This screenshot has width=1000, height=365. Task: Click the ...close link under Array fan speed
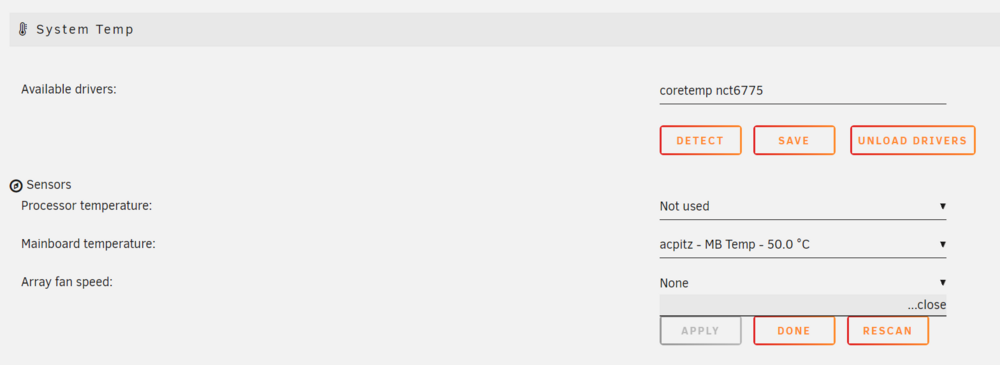[x=927, y=305]
